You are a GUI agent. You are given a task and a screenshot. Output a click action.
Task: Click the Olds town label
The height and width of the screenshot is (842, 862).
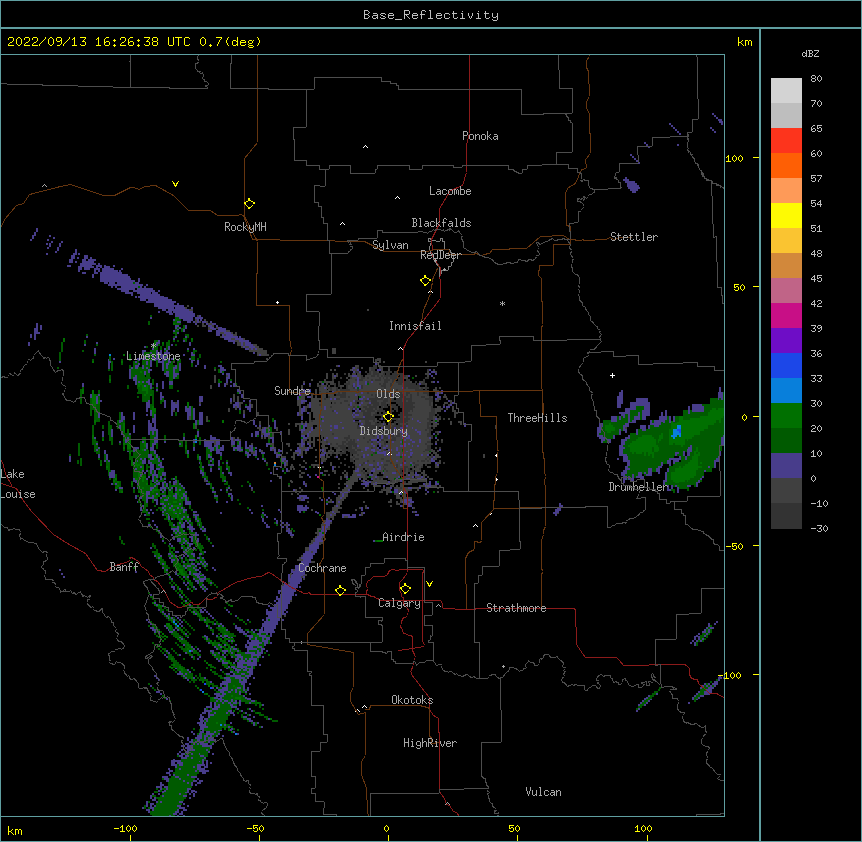tap(388, 394)
